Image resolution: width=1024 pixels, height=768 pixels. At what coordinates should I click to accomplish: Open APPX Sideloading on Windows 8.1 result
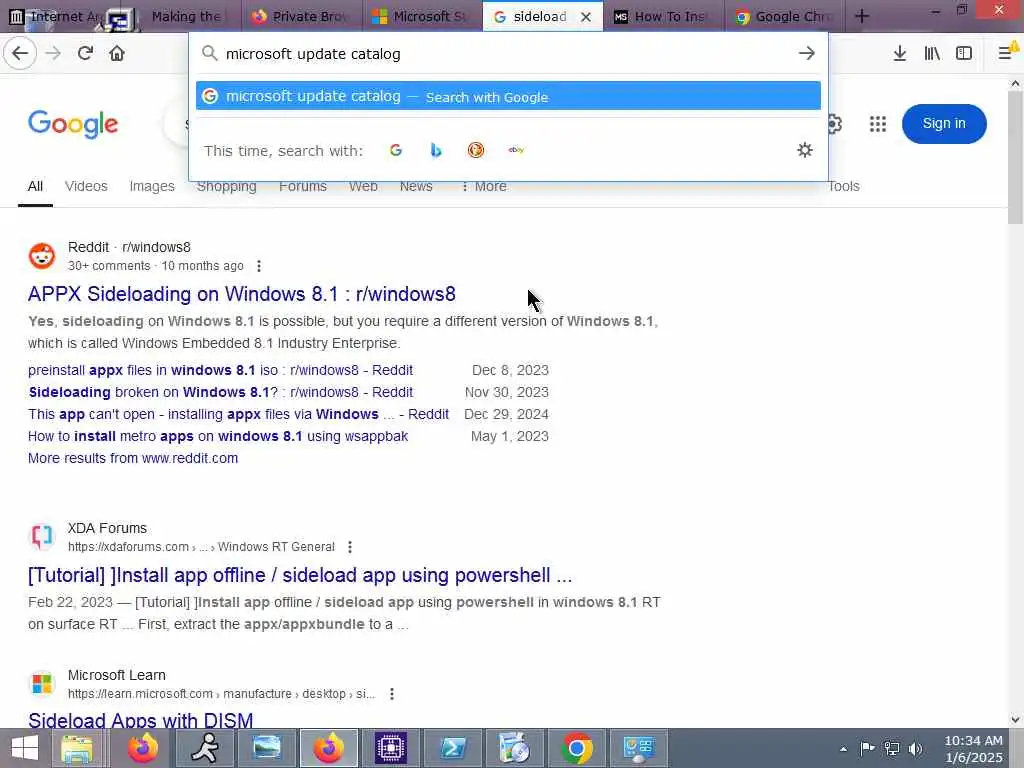click(242, 294)
